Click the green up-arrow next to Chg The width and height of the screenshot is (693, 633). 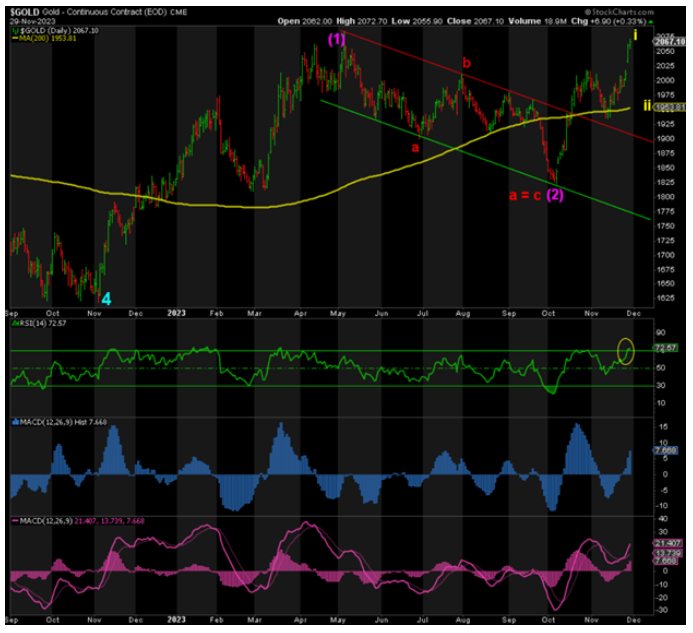(x=653, y=21)
